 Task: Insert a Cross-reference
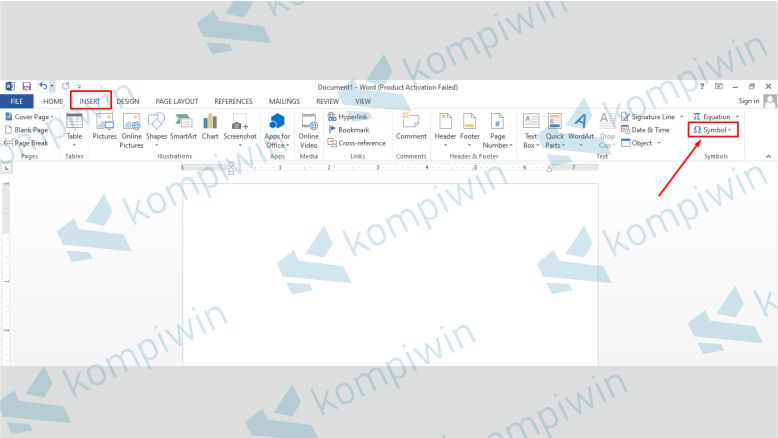pos(356,143)
